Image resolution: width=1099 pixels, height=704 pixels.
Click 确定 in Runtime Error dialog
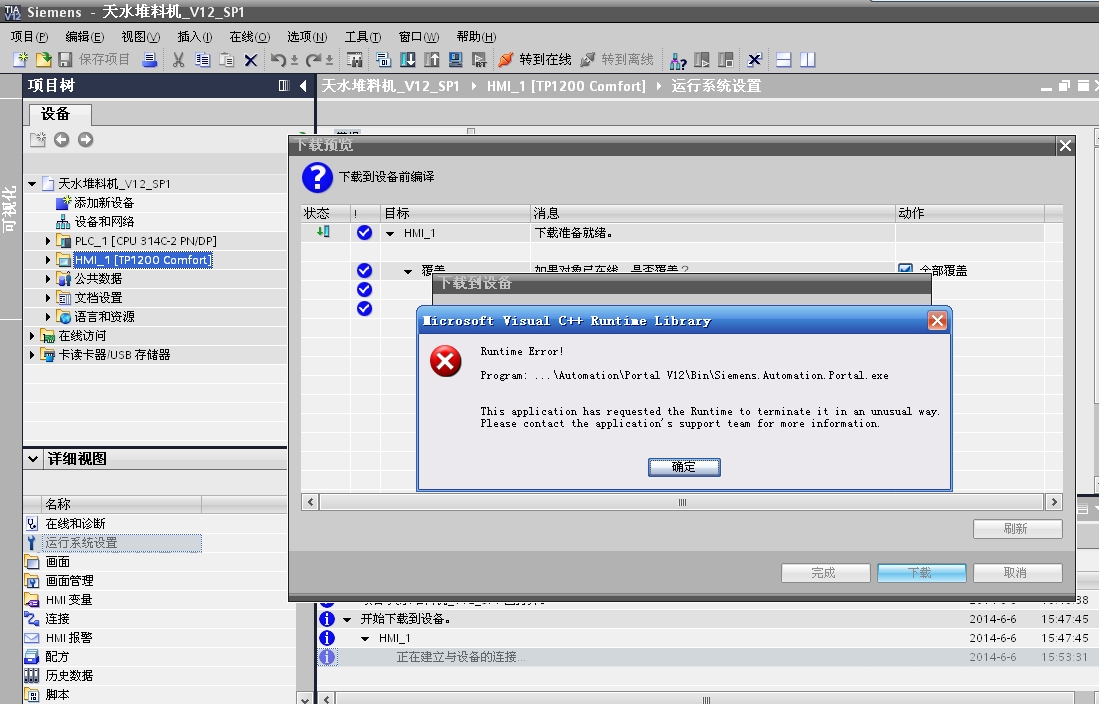coord(684,467)
